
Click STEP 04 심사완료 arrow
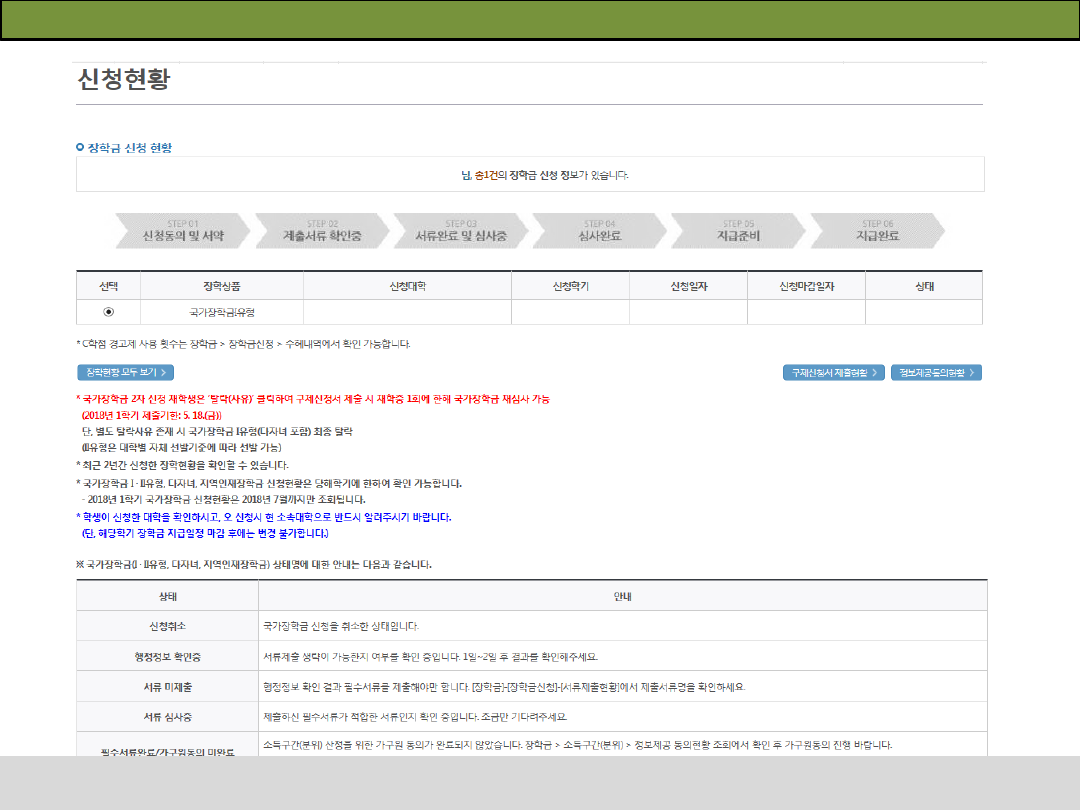(599, 231)
